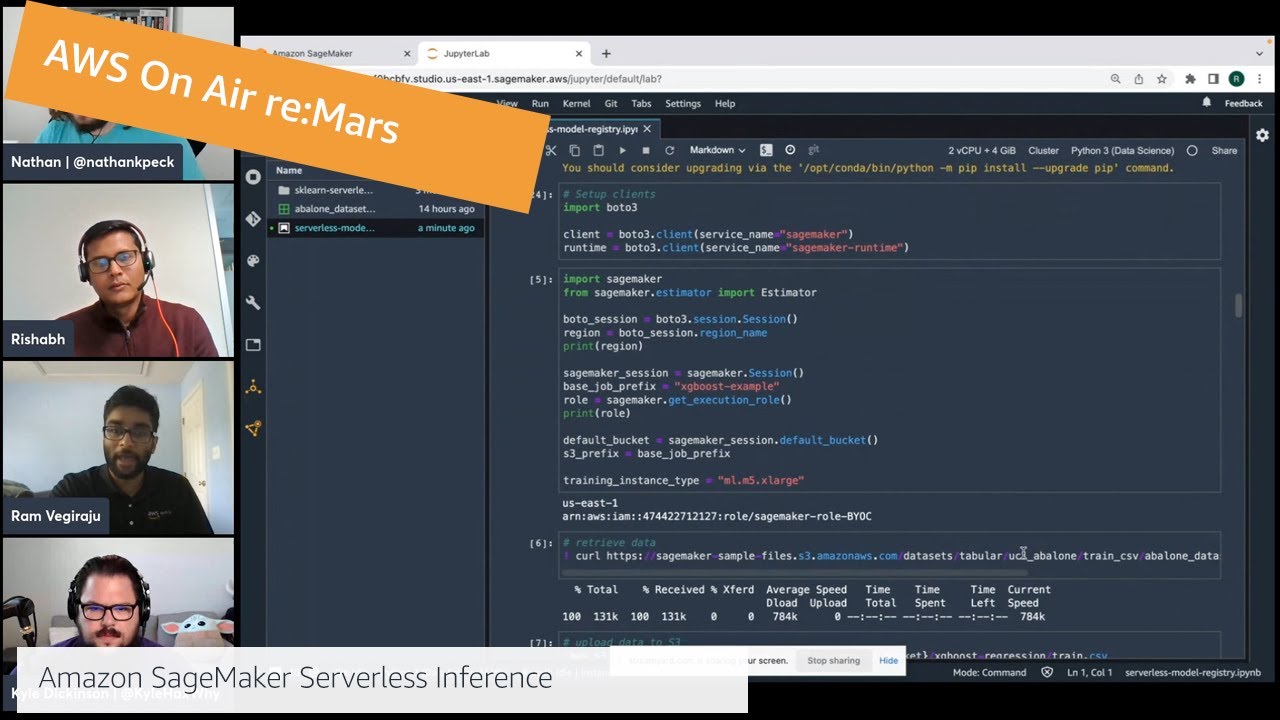The width and height of the screenshot is (1280, 720).
Task: Click the kernel status circle indicator
Action: tap(1192, 151)
